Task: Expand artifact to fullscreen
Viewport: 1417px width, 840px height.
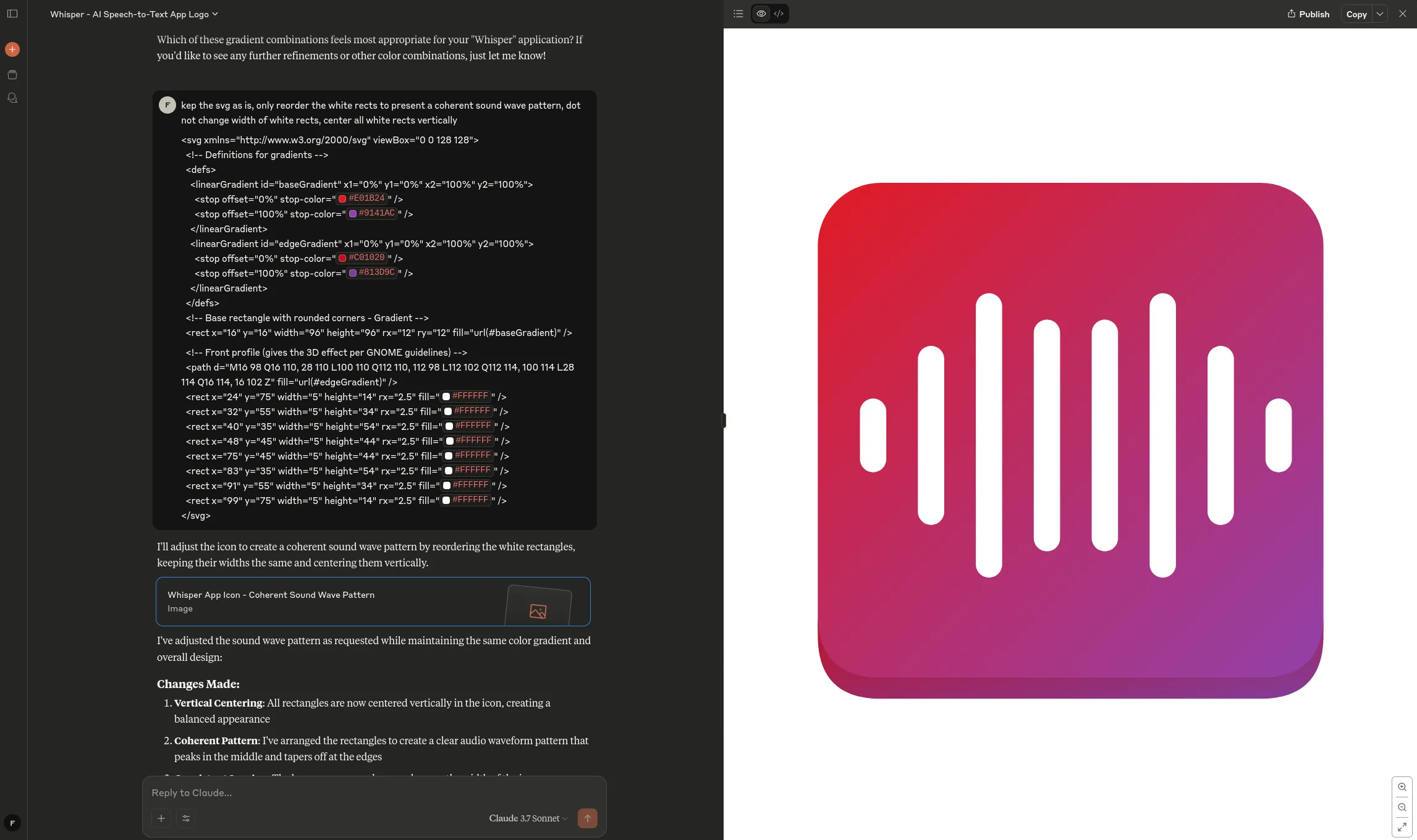Action: [1402, 827]
